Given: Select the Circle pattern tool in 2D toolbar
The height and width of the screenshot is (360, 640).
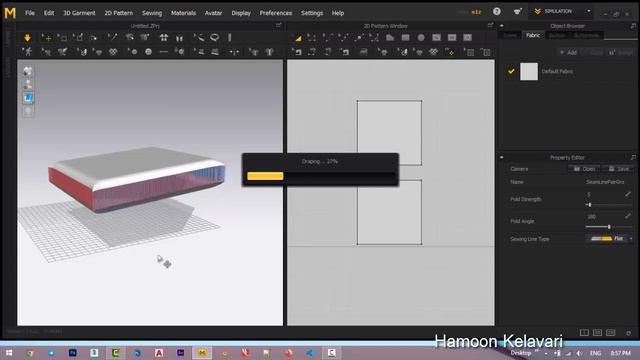Looking at the screenshot, I should [x=421, y=38].
